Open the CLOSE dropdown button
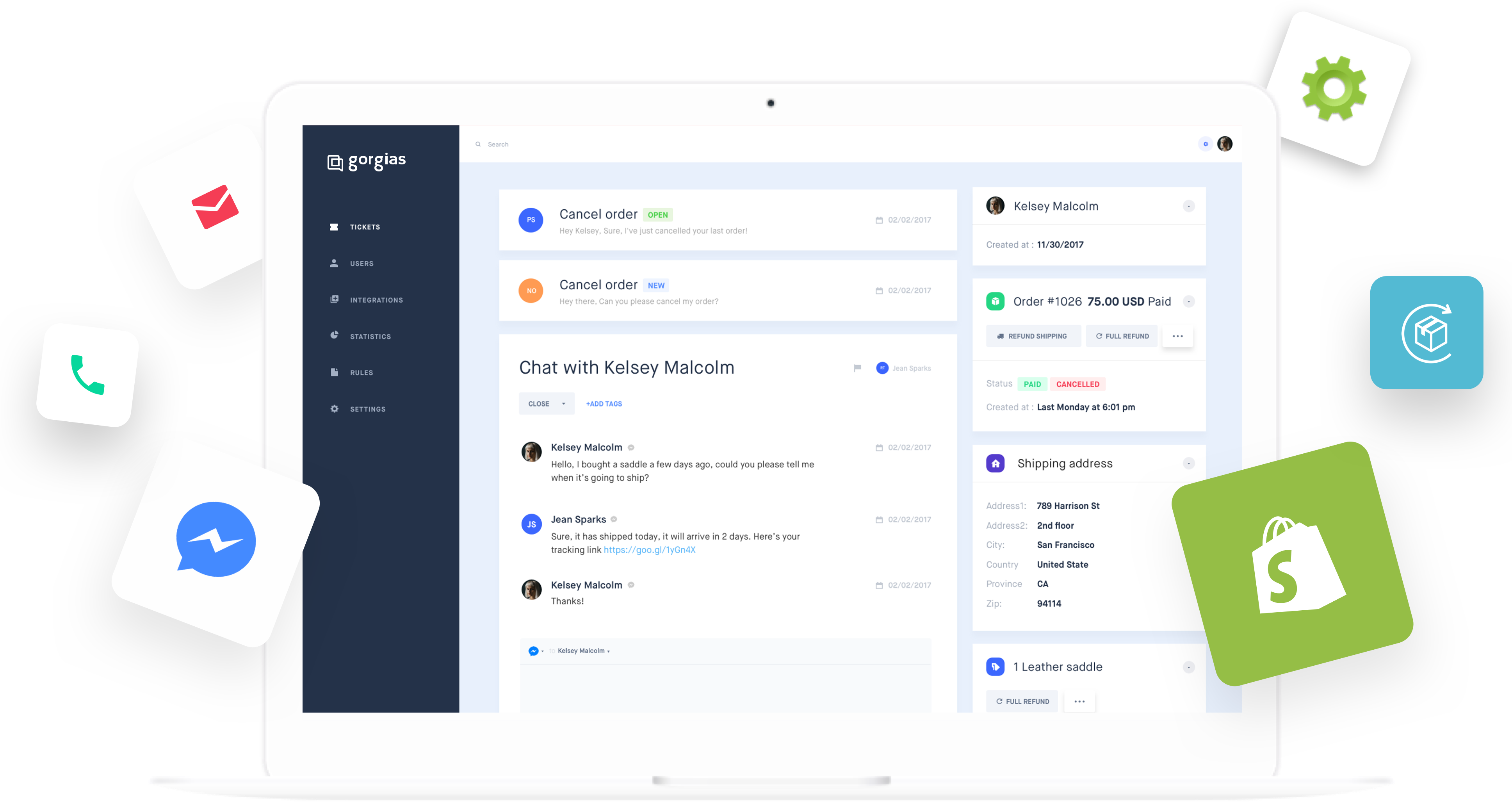This screenshot has height=802, width=1512. tap(547, 404)
